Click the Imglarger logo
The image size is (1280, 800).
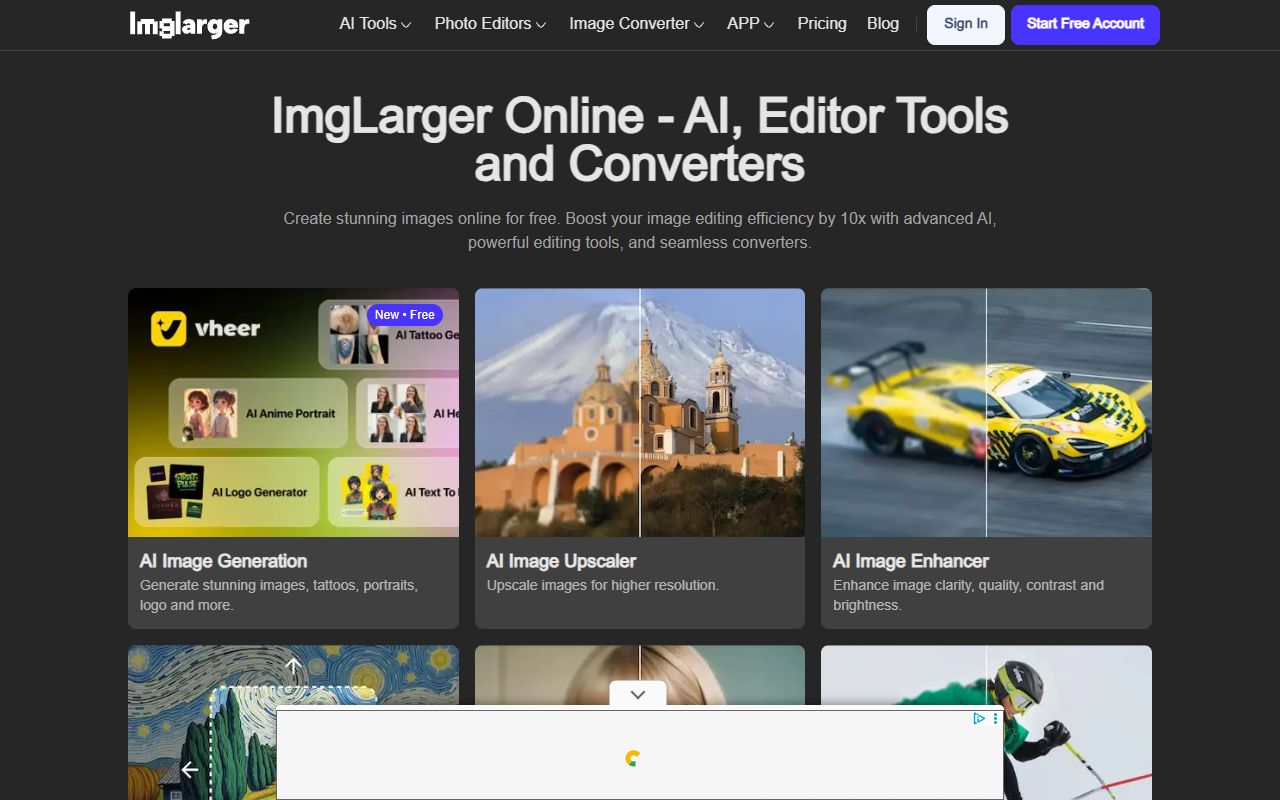pyautogui.click(x=189, y=23)
